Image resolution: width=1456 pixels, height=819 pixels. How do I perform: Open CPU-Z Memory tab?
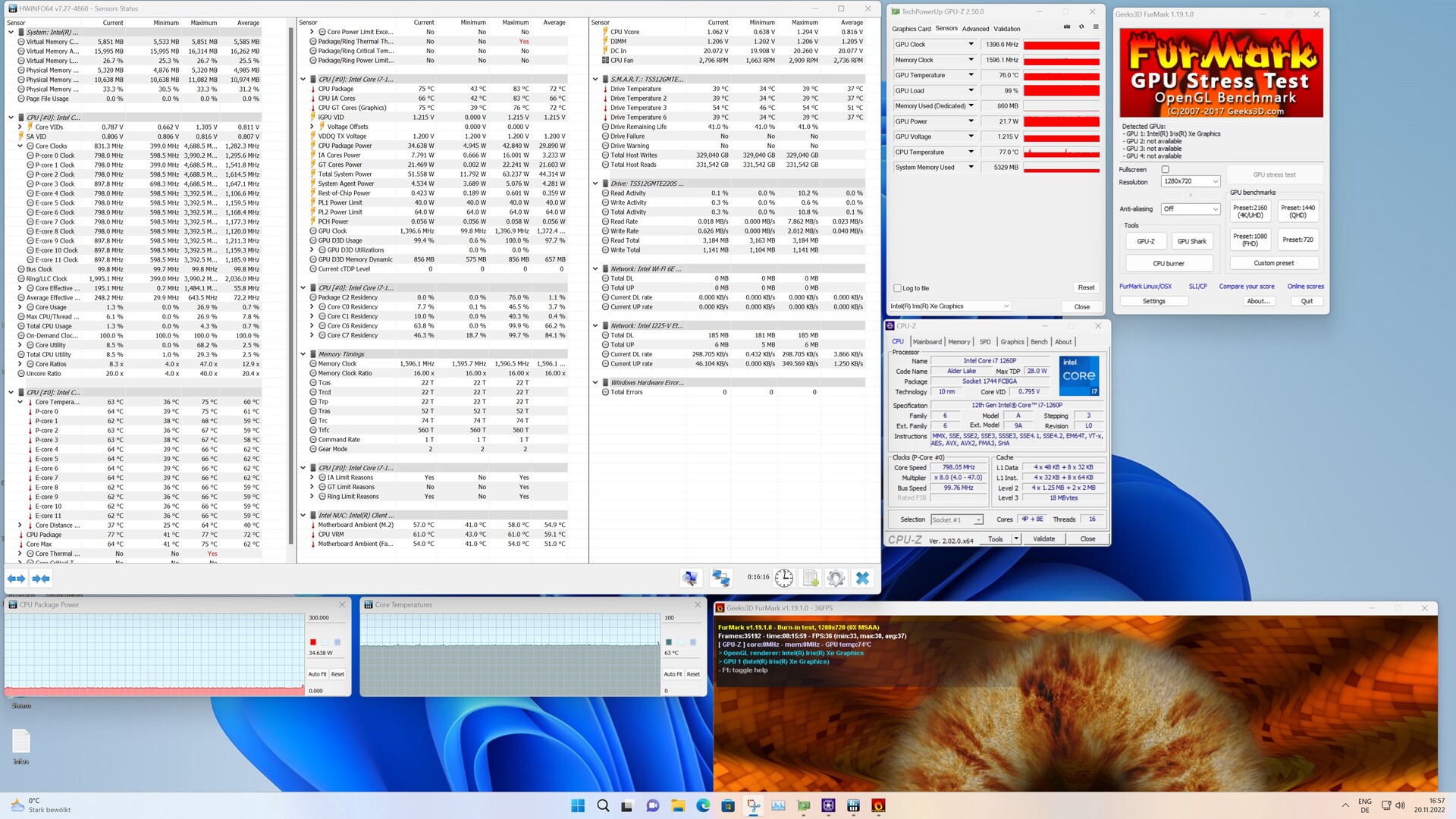(959, 342)
